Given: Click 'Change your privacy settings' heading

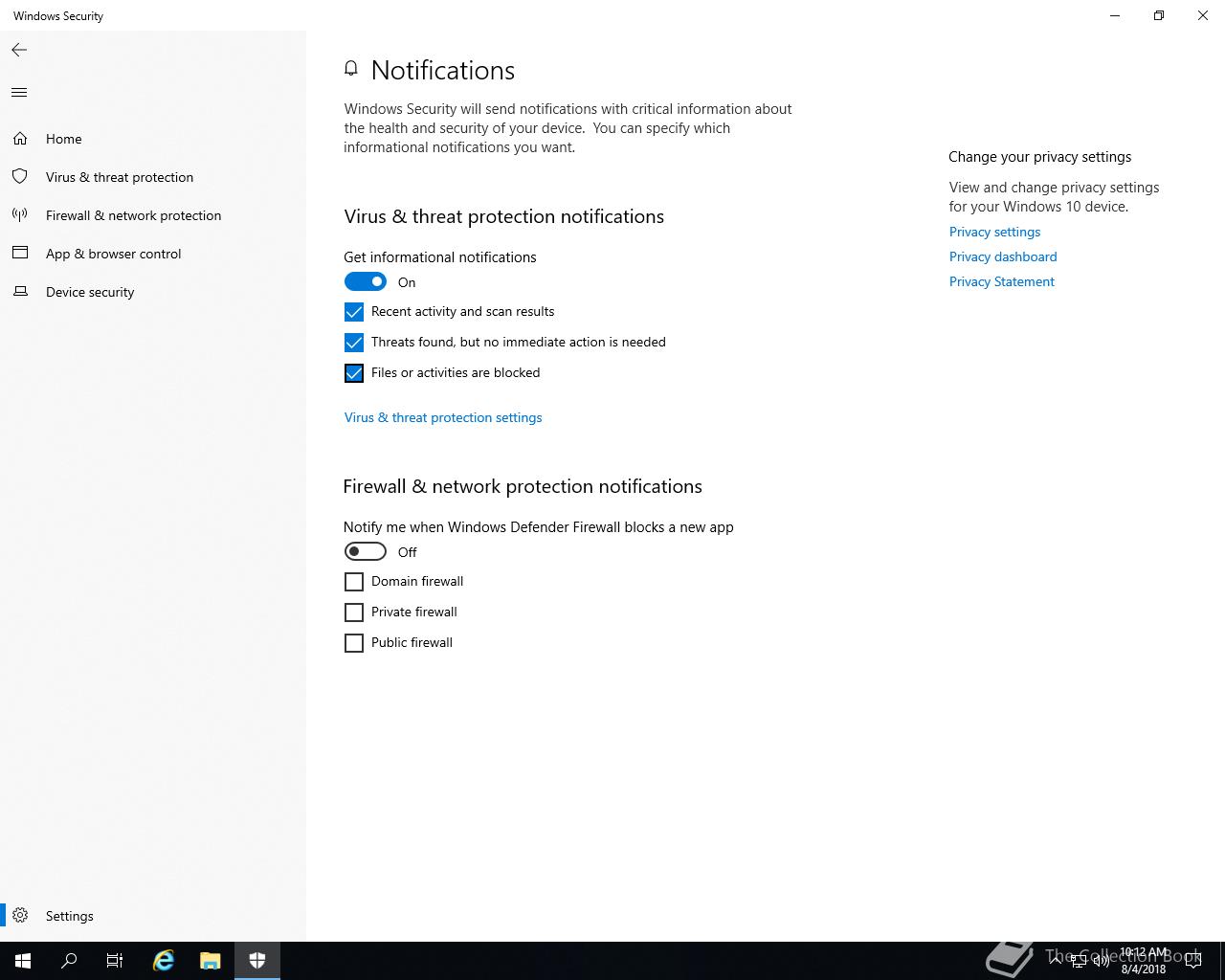Looking at the screenshot, I should [1040, 157].
